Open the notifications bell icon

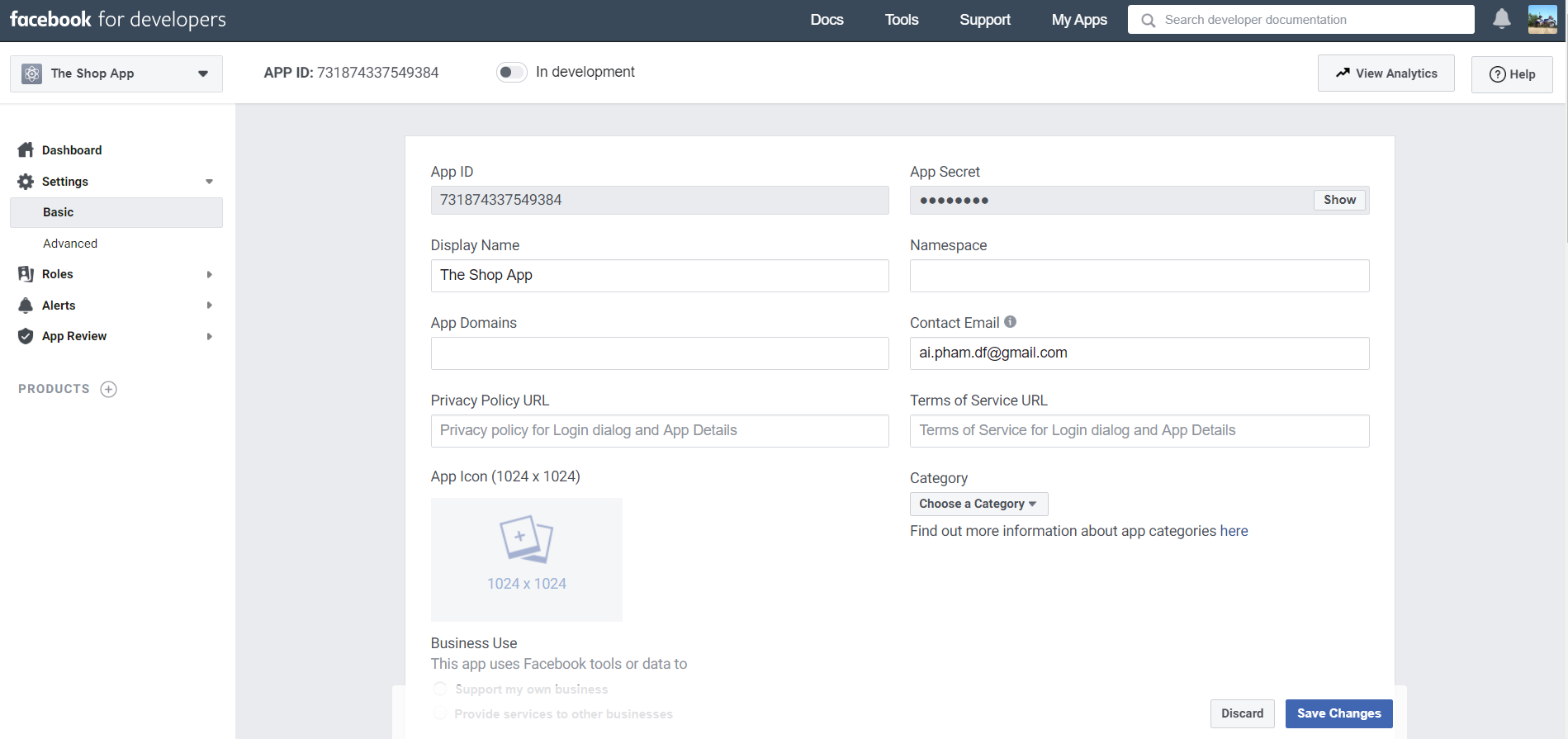pos(1502,19)
